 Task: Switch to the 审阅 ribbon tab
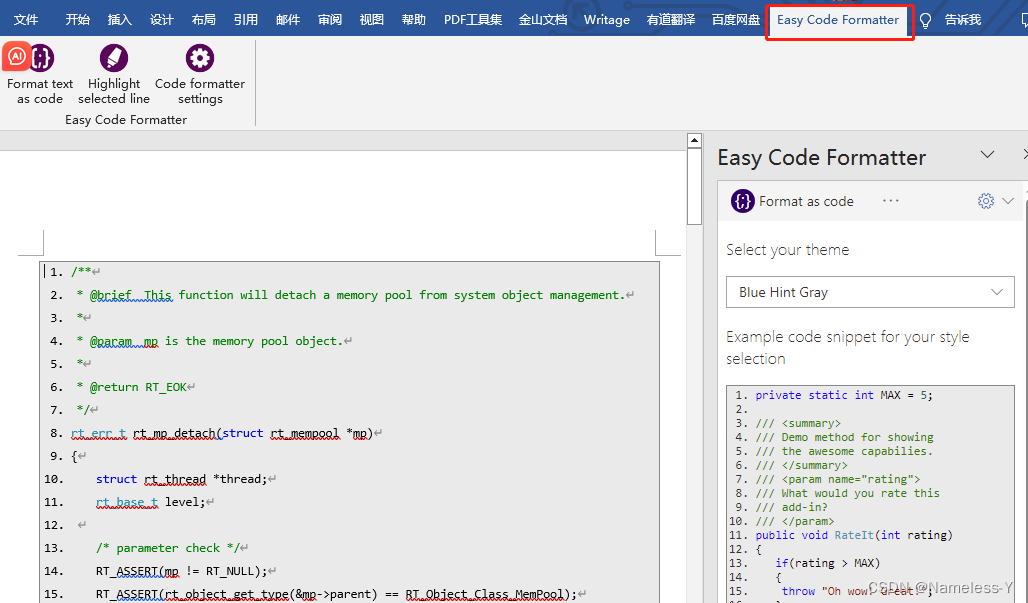pyautogui.click(x=330, y=20)
